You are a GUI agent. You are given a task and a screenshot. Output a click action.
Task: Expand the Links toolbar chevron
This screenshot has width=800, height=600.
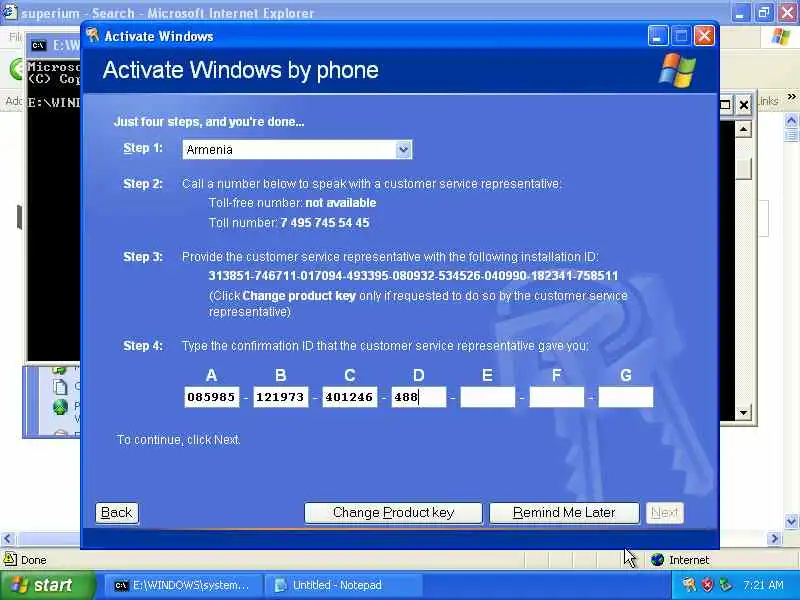[x=791, y=96]
